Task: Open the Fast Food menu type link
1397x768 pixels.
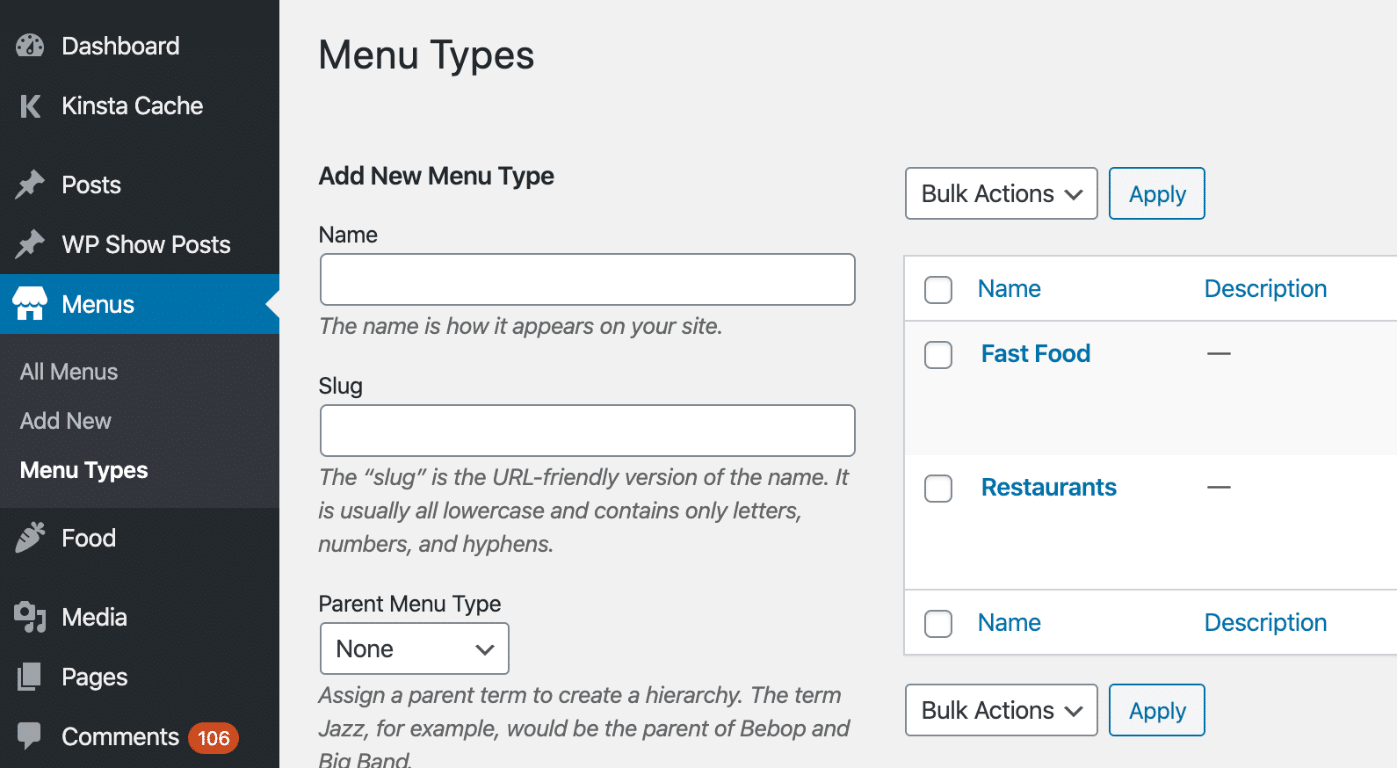Action: [x=1035, y=354]
